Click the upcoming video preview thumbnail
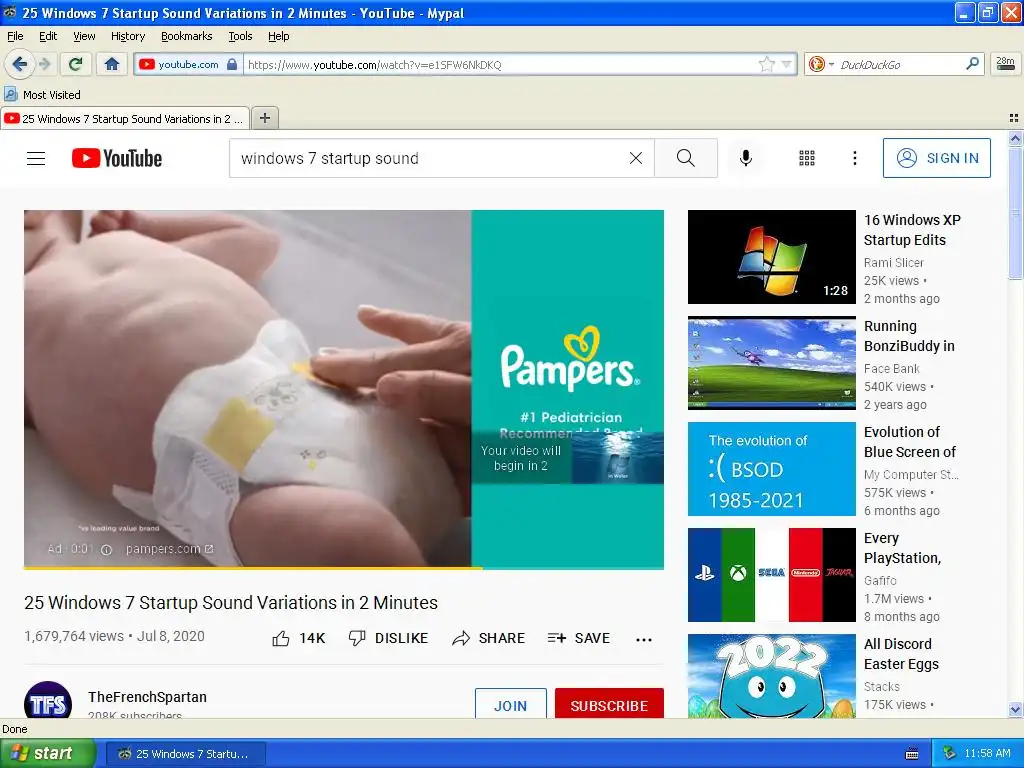This screenshot has height=768, width=1024. (618, 458)
